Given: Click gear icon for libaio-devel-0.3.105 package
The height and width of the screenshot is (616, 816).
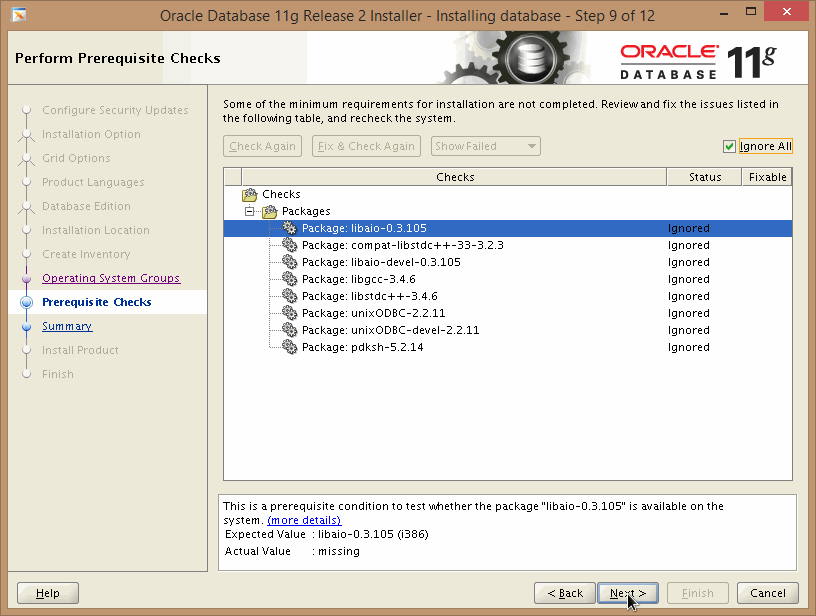Looking at the screenshot, I should 290,262.
